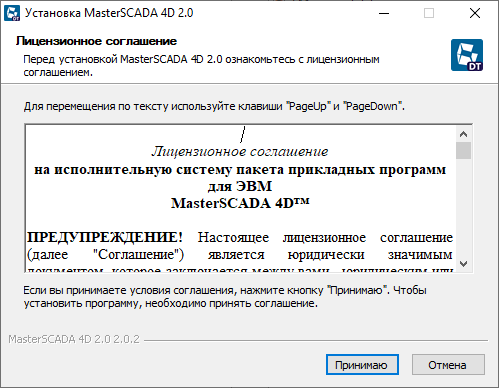The image size is (499, 388).
Task: Click the MasterSCADA DT logo in the header
Action: coord(467,55)
